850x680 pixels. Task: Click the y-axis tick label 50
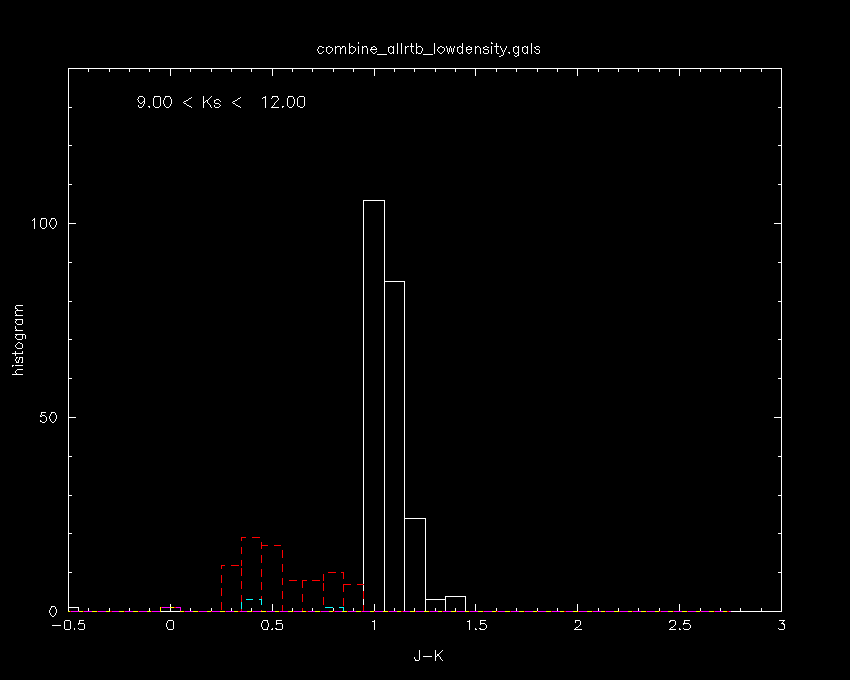[x=49, y=418]
